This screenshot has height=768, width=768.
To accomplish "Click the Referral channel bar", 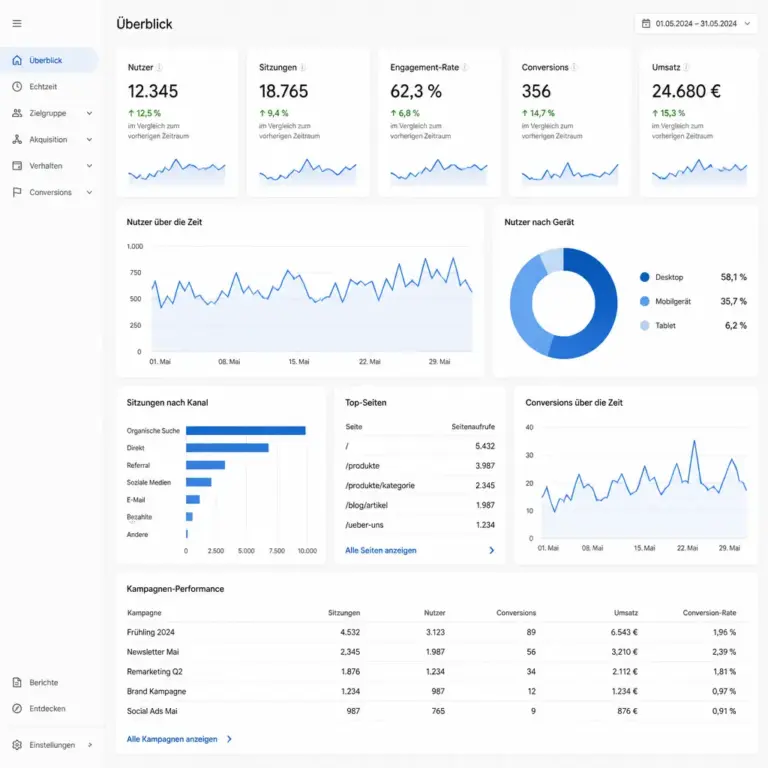I will (x=205, y=465).
